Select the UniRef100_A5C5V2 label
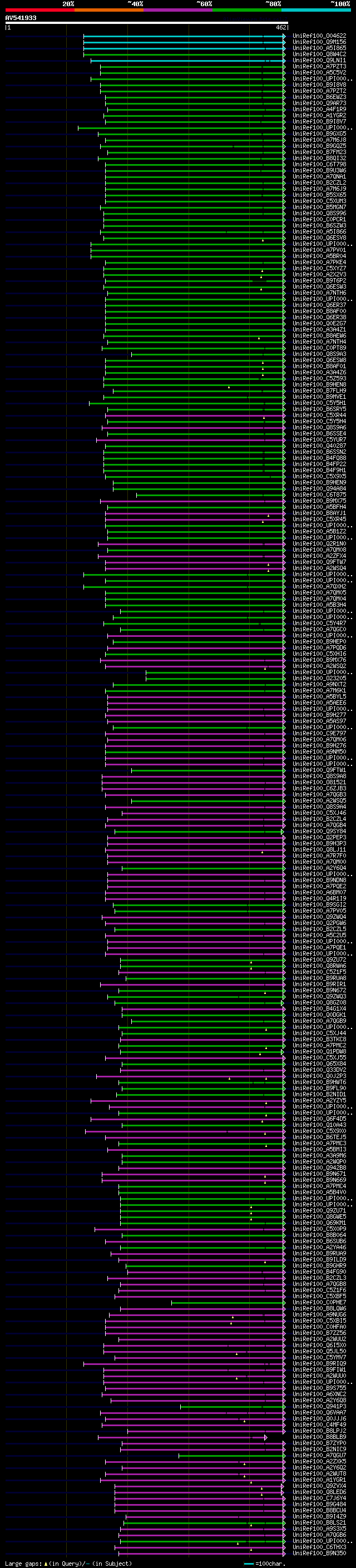The width and height of the screenshot is (356, 1568). (x=319, y=72)
